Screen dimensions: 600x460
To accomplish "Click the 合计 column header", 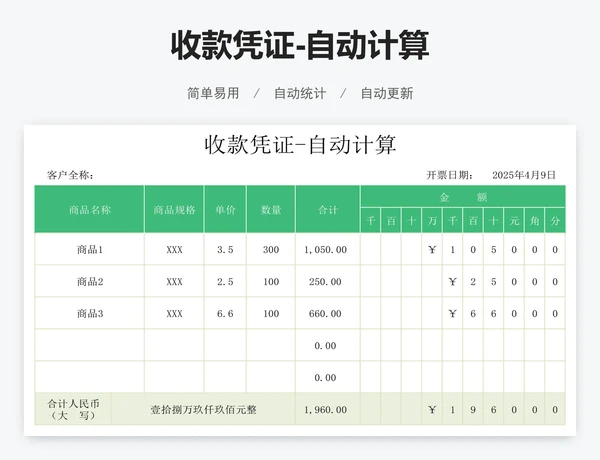I will [328, 210].
